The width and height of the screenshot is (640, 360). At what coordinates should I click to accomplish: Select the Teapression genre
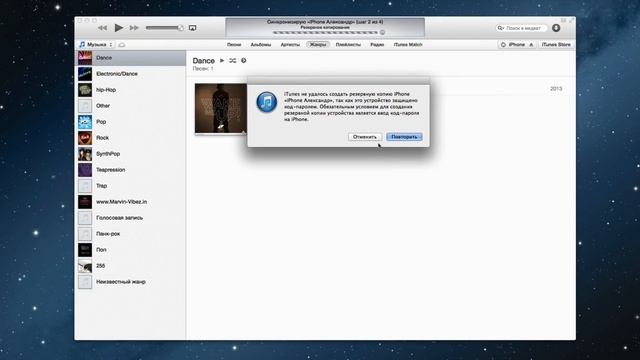coord(131,170)
